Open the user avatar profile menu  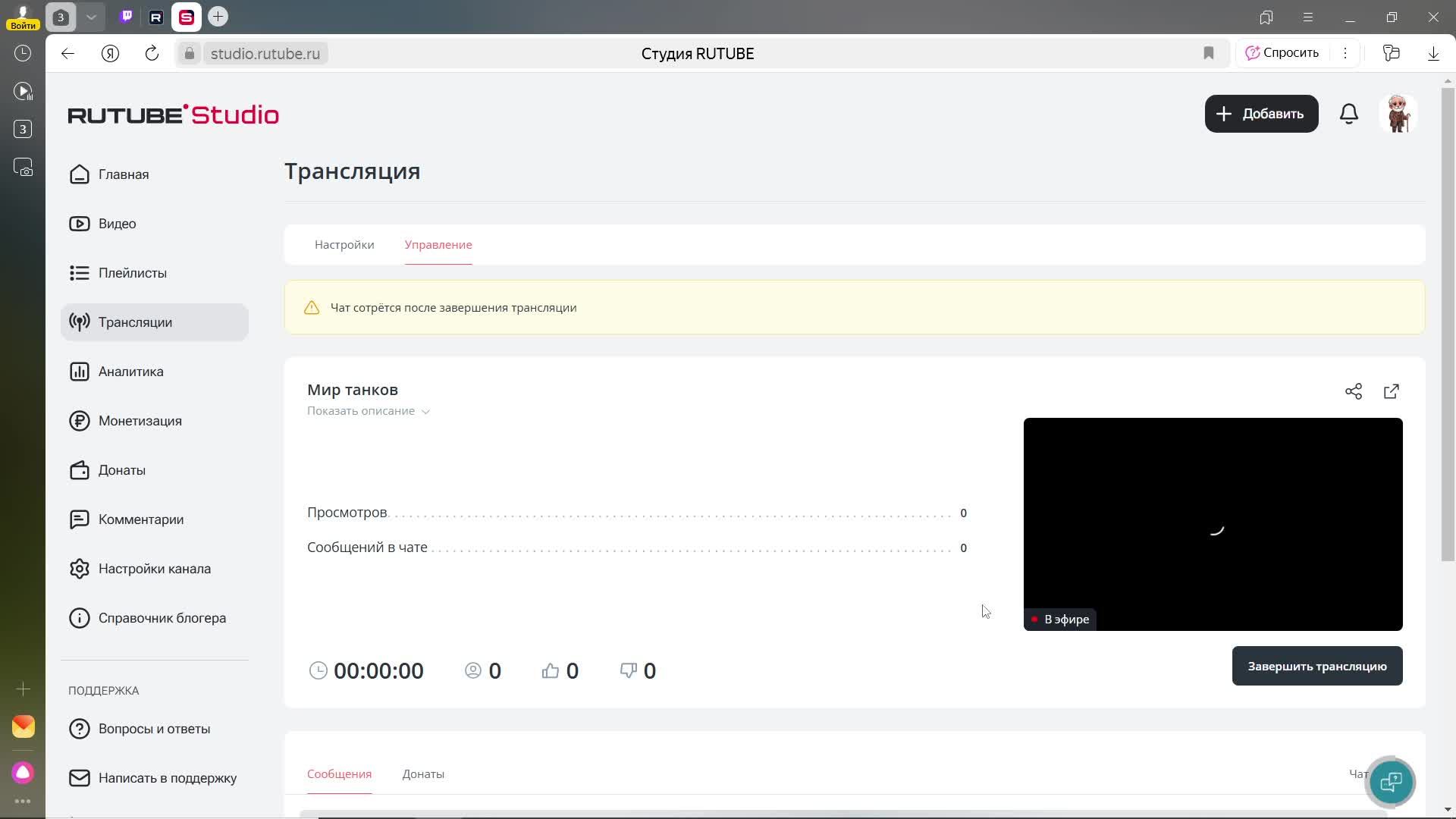pyautogui.click(x=1398, y=114)
